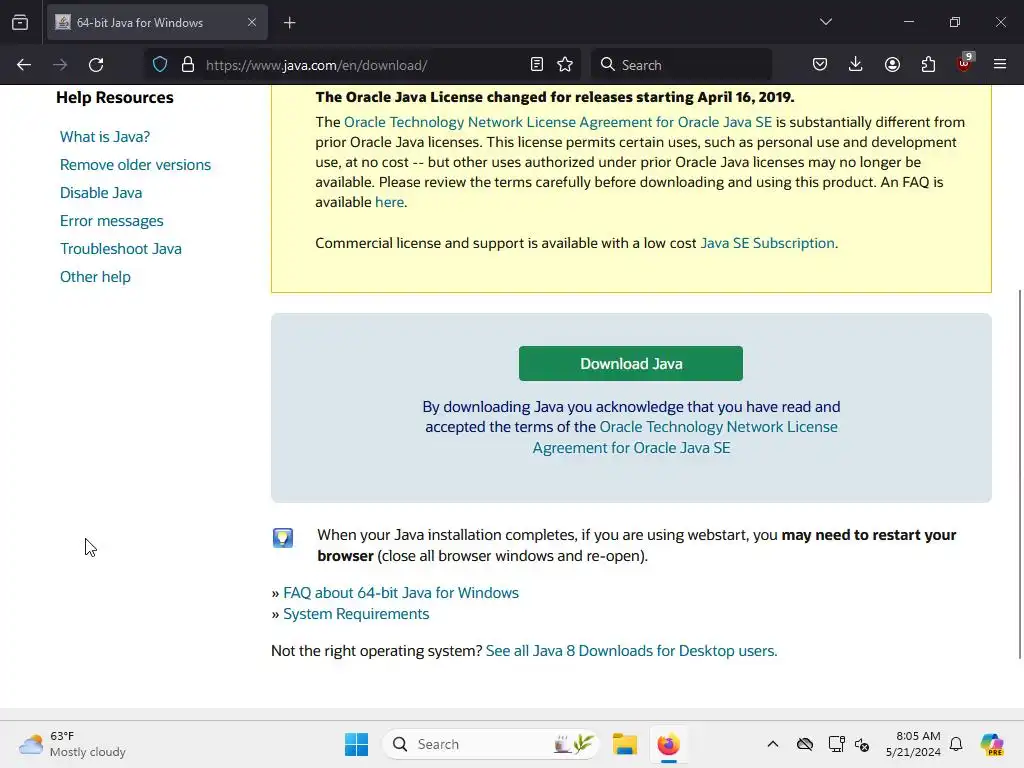Viewport: 1024px width, 768px height.
Task: Go back to previous page
Action: coord(24,65)
